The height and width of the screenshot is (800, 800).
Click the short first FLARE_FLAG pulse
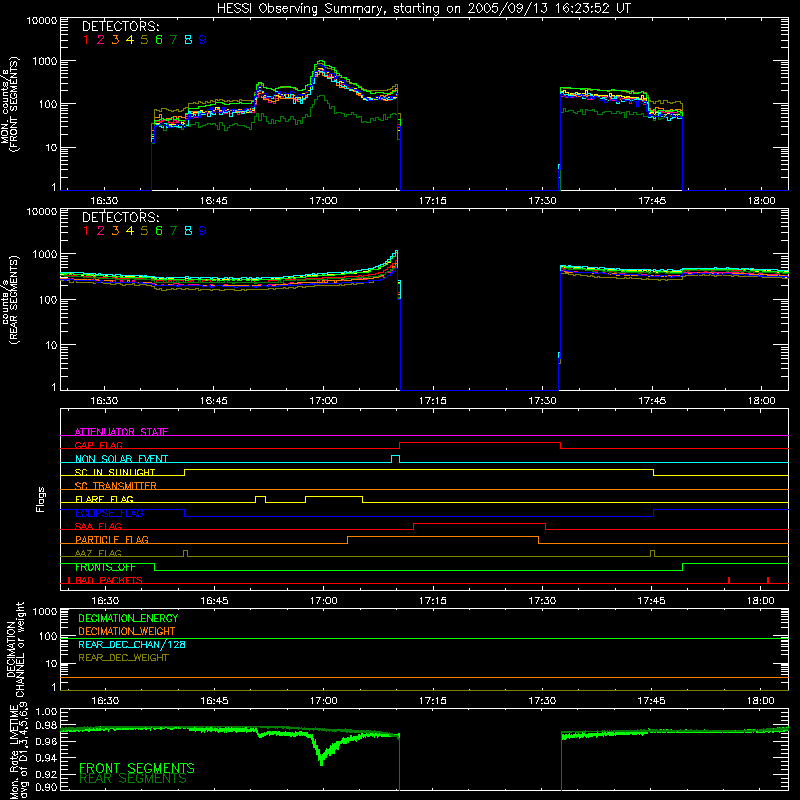260,497
